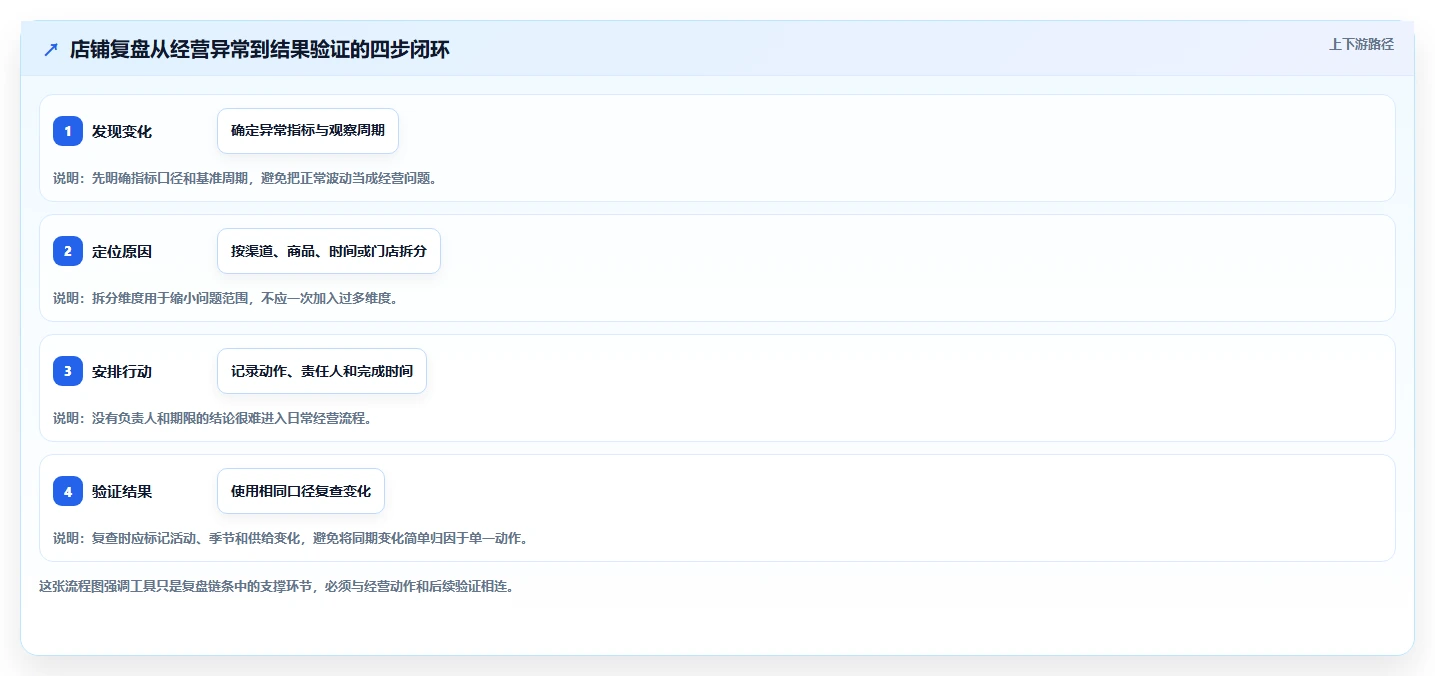This screenshot has width=1435, height=676.
Task: Click step number badge 3
Action: [x=68, y=371]
